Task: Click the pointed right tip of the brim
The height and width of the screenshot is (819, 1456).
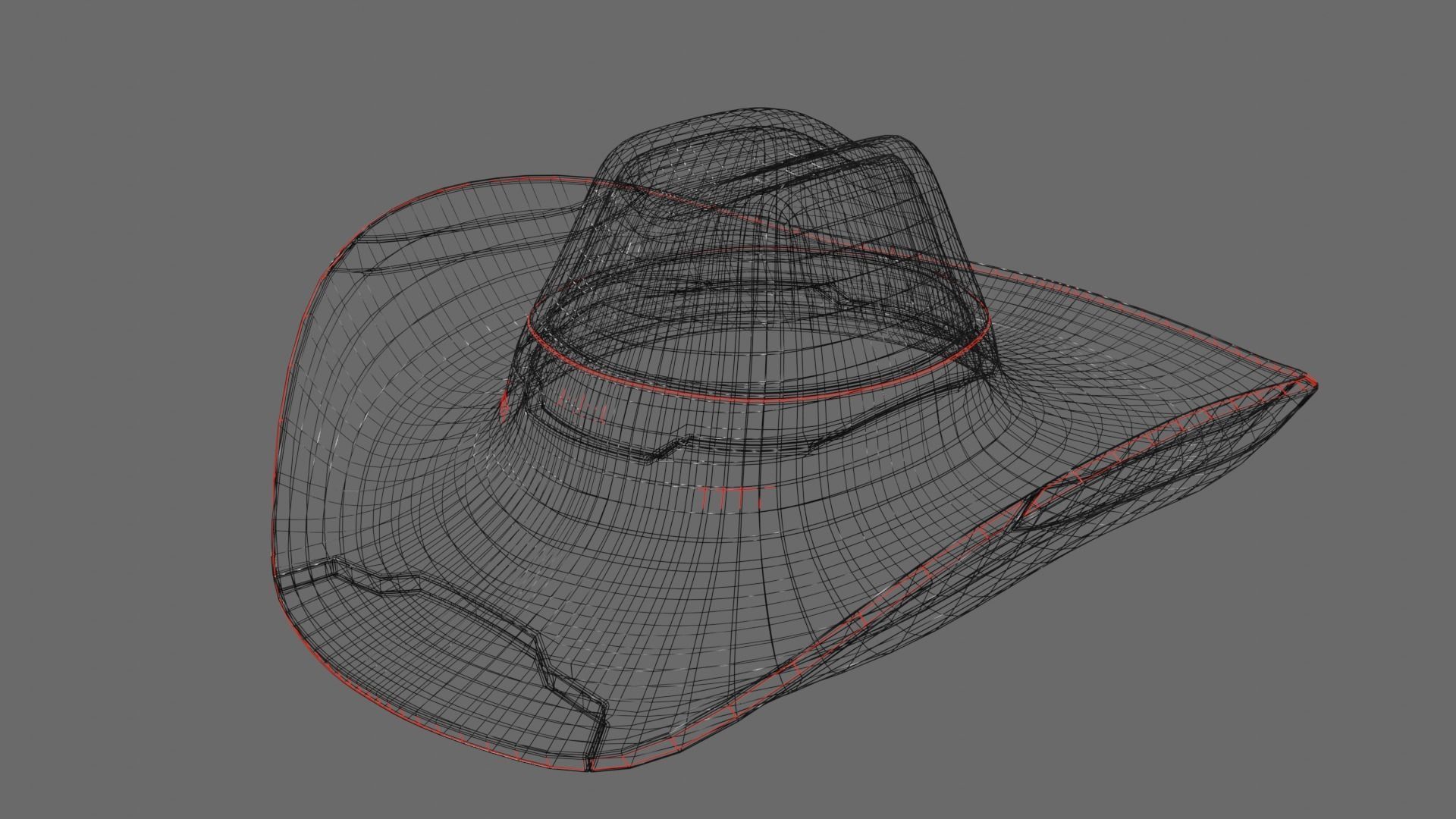Action: click(x=1314, y=384)
